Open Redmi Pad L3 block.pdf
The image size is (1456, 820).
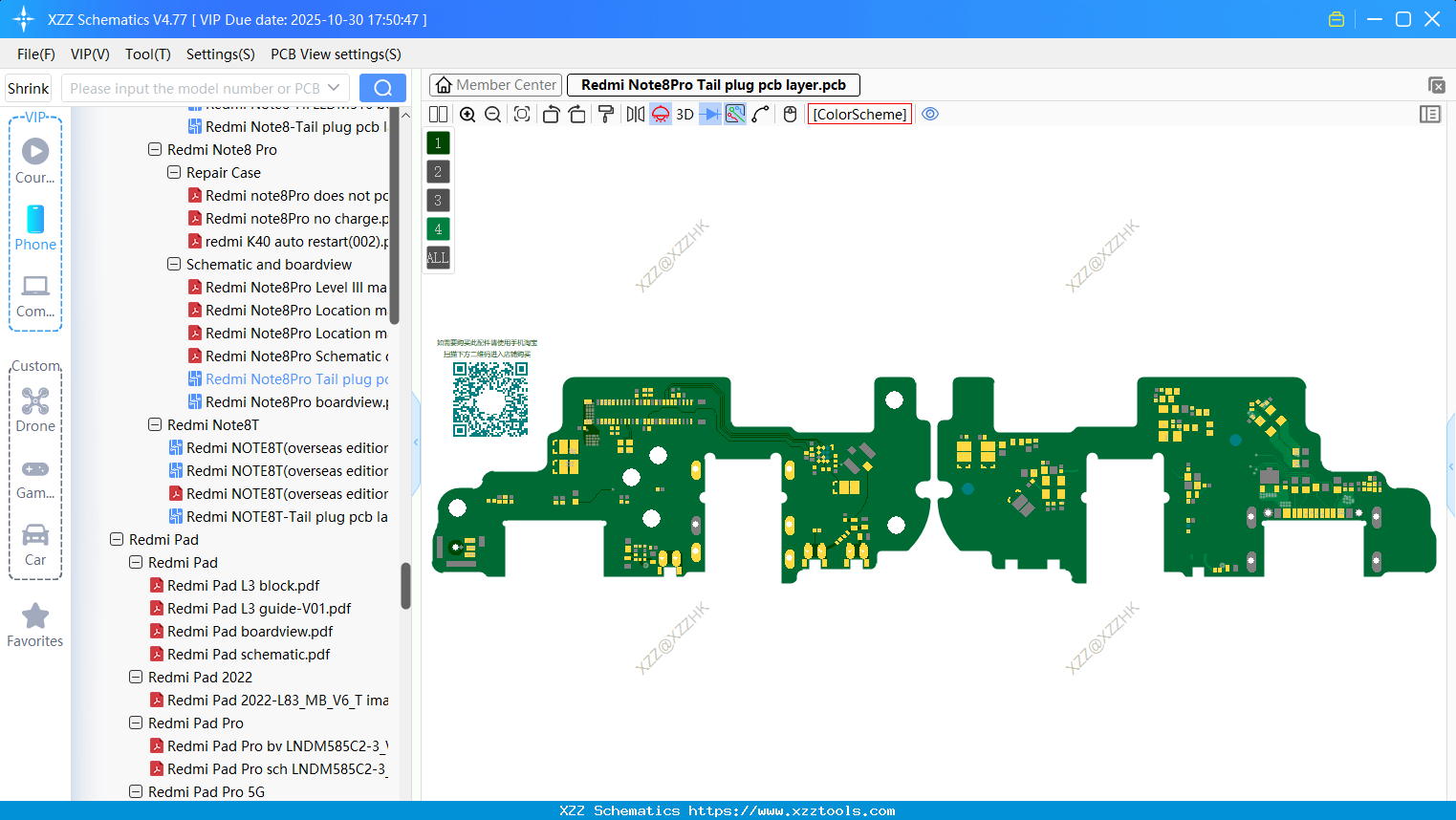tap(234, 586)
